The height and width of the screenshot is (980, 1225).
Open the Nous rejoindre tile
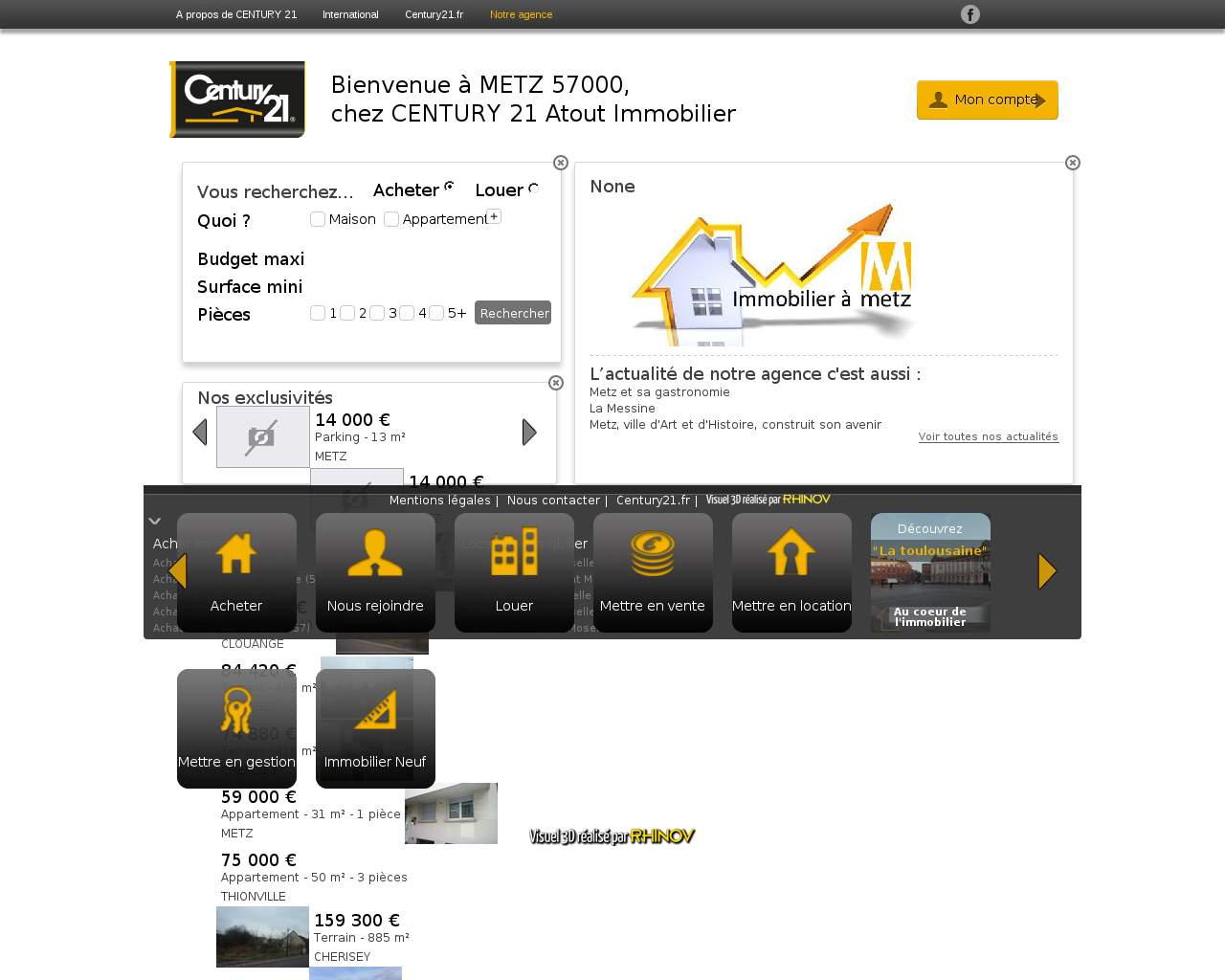tap(375, 572)
